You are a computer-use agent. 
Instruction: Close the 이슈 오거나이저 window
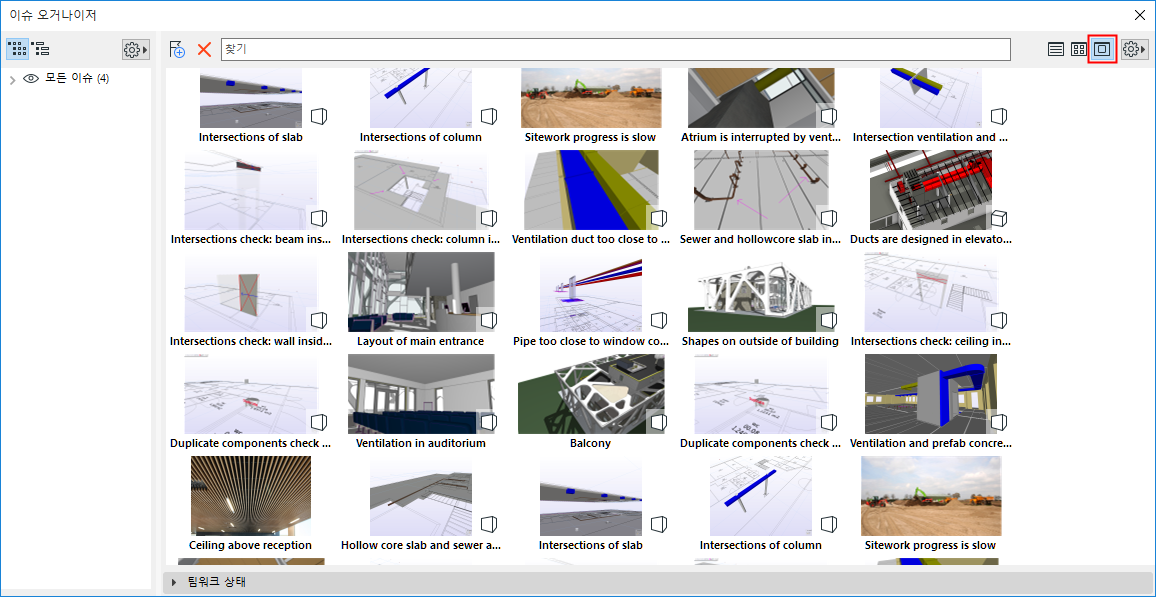(1139, 15)
